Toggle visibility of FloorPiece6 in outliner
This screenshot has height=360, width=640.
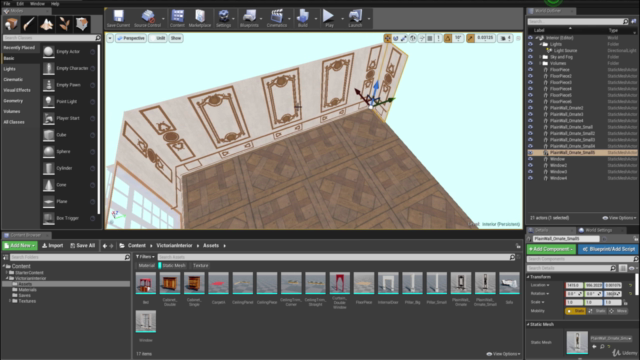pyautogui.click(x=530, y=102)
